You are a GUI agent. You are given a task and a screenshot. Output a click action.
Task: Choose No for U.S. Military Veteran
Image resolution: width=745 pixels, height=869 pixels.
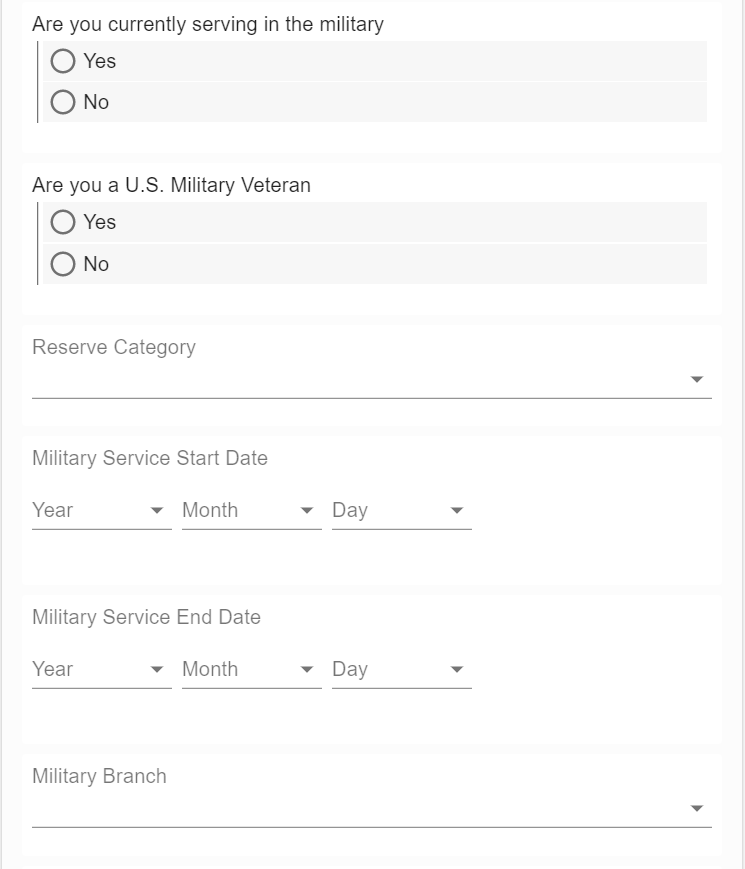[x=63, y=264]
